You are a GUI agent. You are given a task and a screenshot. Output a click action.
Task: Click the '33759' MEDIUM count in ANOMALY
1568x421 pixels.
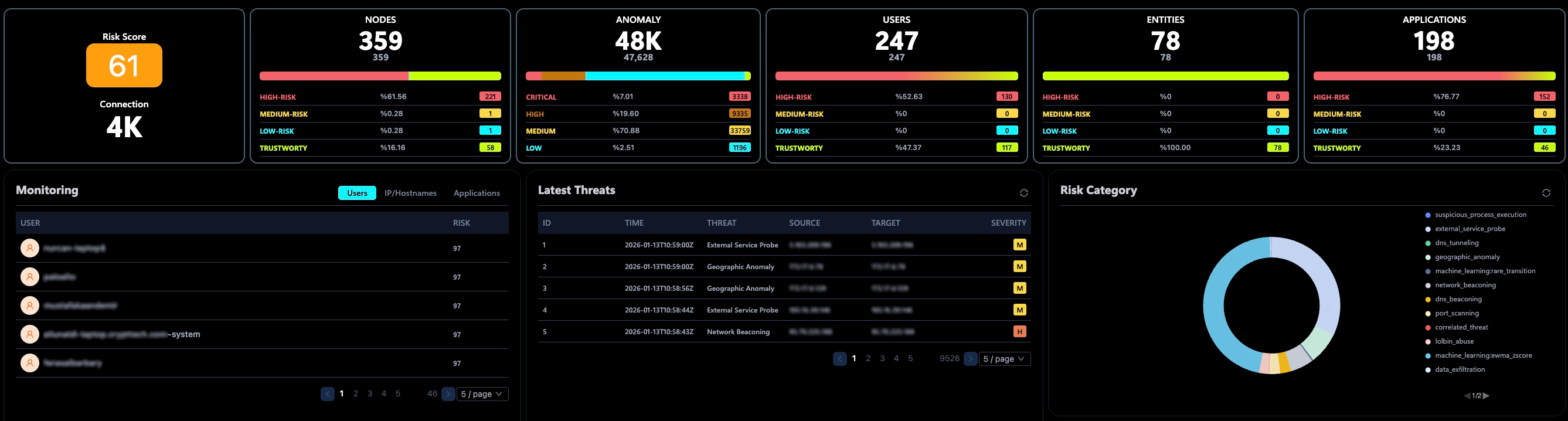tap(740, 131)
